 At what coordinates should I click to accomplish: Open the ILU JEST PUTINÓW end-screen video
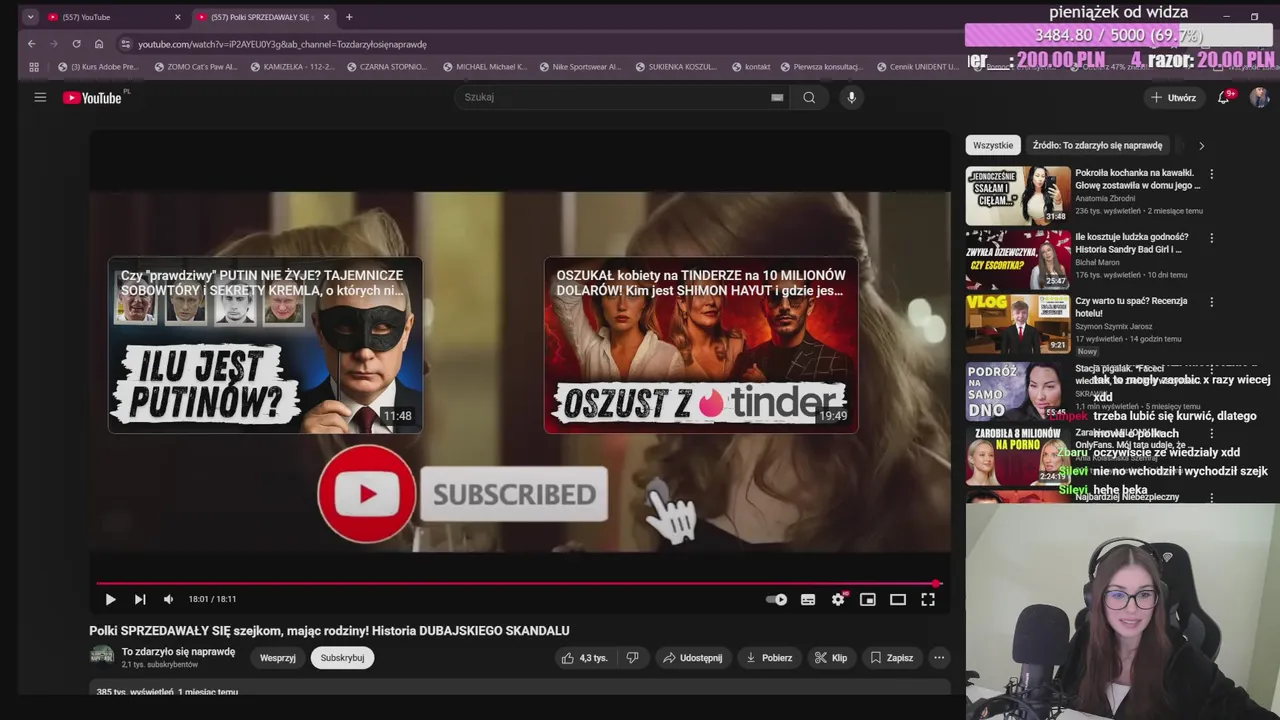pyautogui.click(x=265, y=345)
